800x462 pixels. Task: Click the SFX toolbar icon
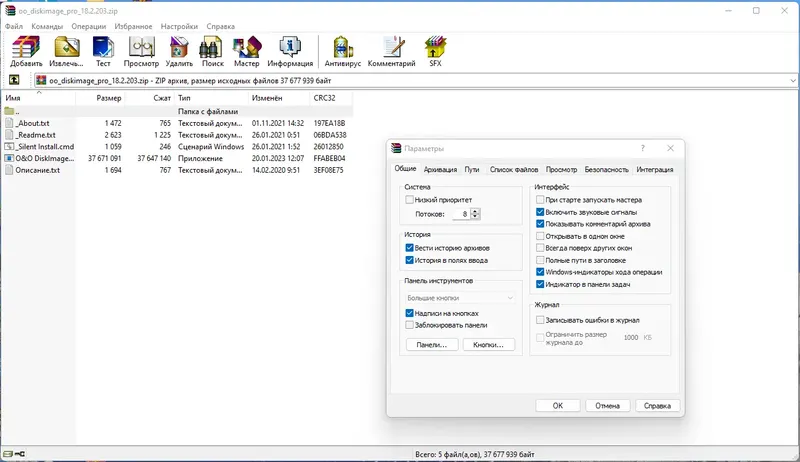(435, 47)
